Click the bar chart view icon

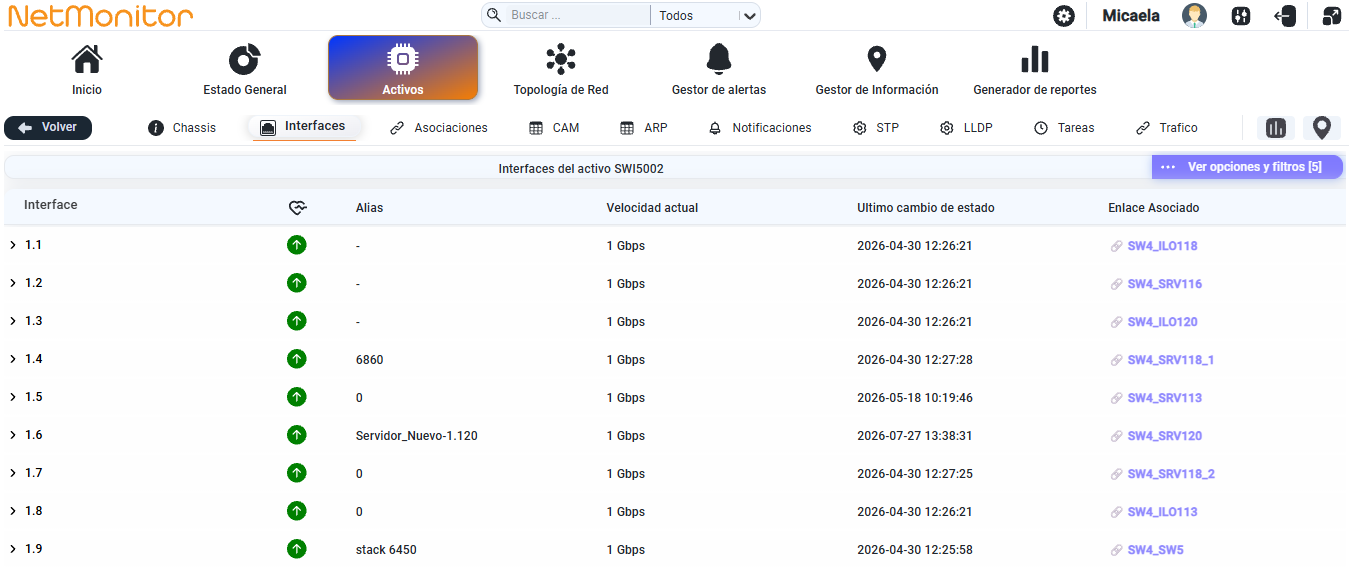(1276, 128)
